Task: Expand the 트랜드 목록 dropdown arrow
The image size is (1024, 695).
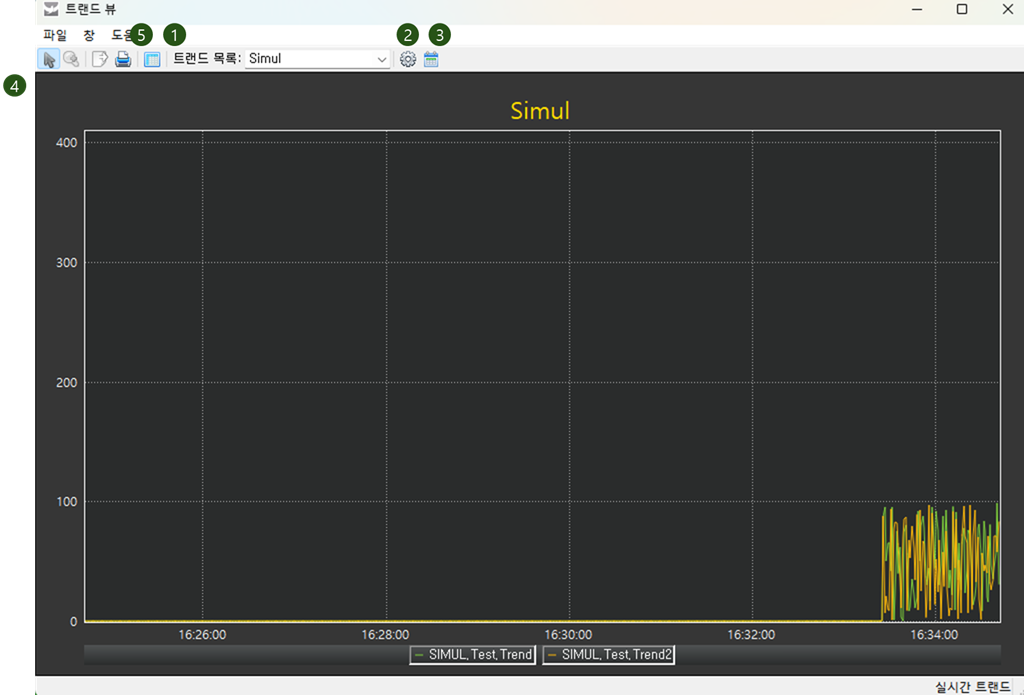Action: point(381,59)
